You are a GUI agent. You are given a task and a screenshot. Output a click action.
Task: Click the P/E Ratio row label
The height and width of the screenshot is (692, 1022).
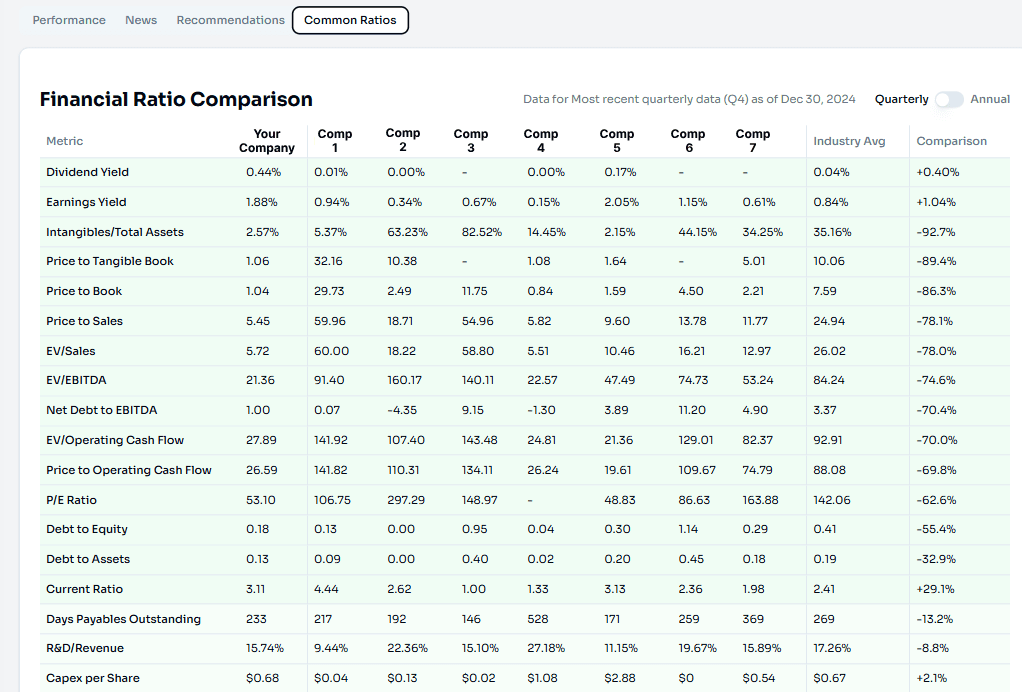pos(71,500)
